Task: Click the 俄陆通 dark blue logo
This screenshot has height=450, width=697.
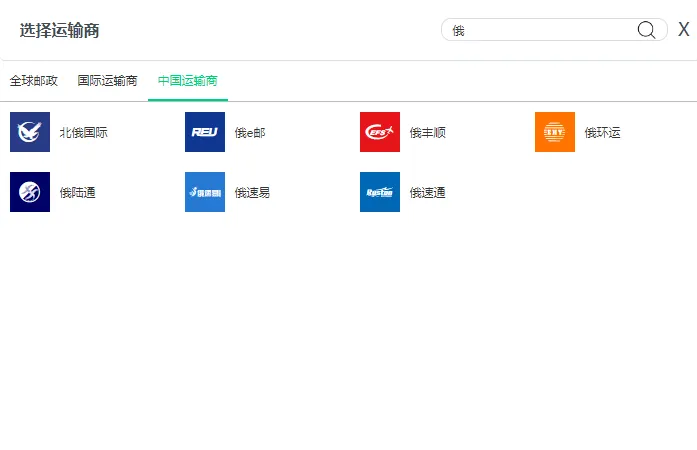Action: [x=30, y=192]
